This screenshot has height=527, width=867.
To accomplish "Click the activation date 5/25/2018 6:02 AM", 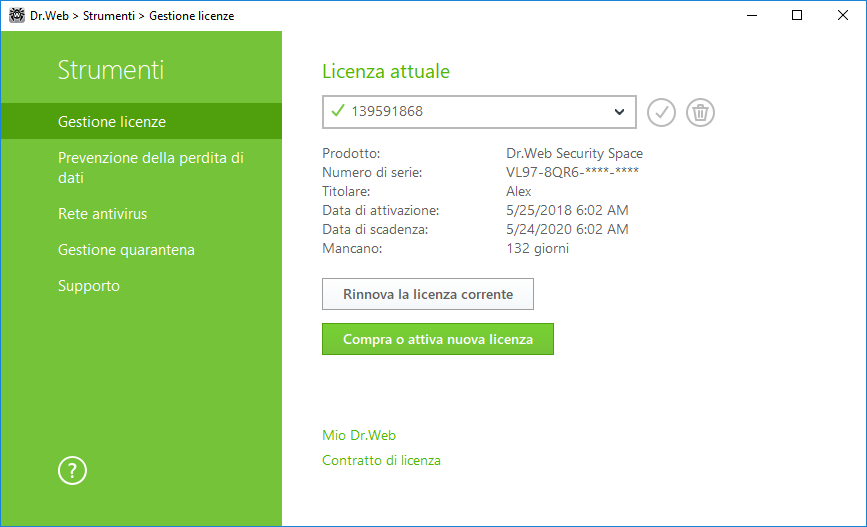I will coord(567,210).
